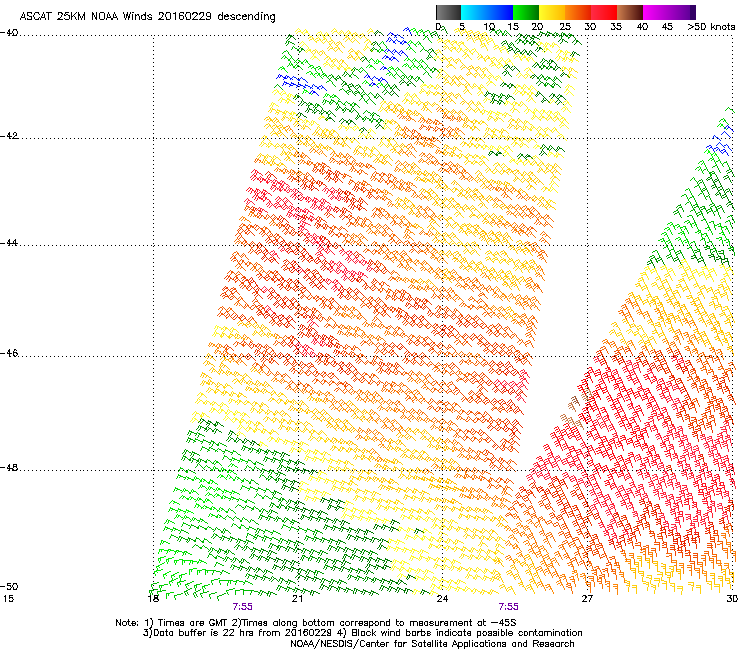Click the '>50 knots' legend label
Screen dimensions: 740x650
pyautogui.click(x=711, y=26)
